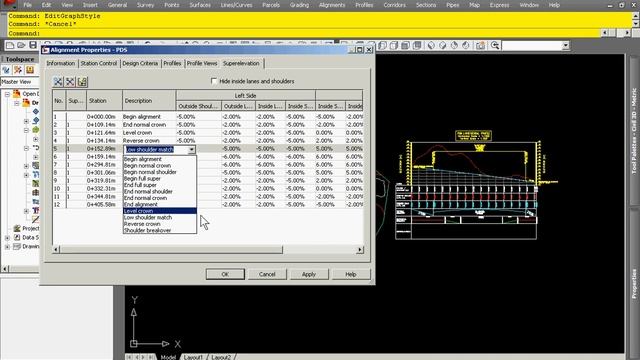
Task: Click the Description column header
Action: pos(149,100)
